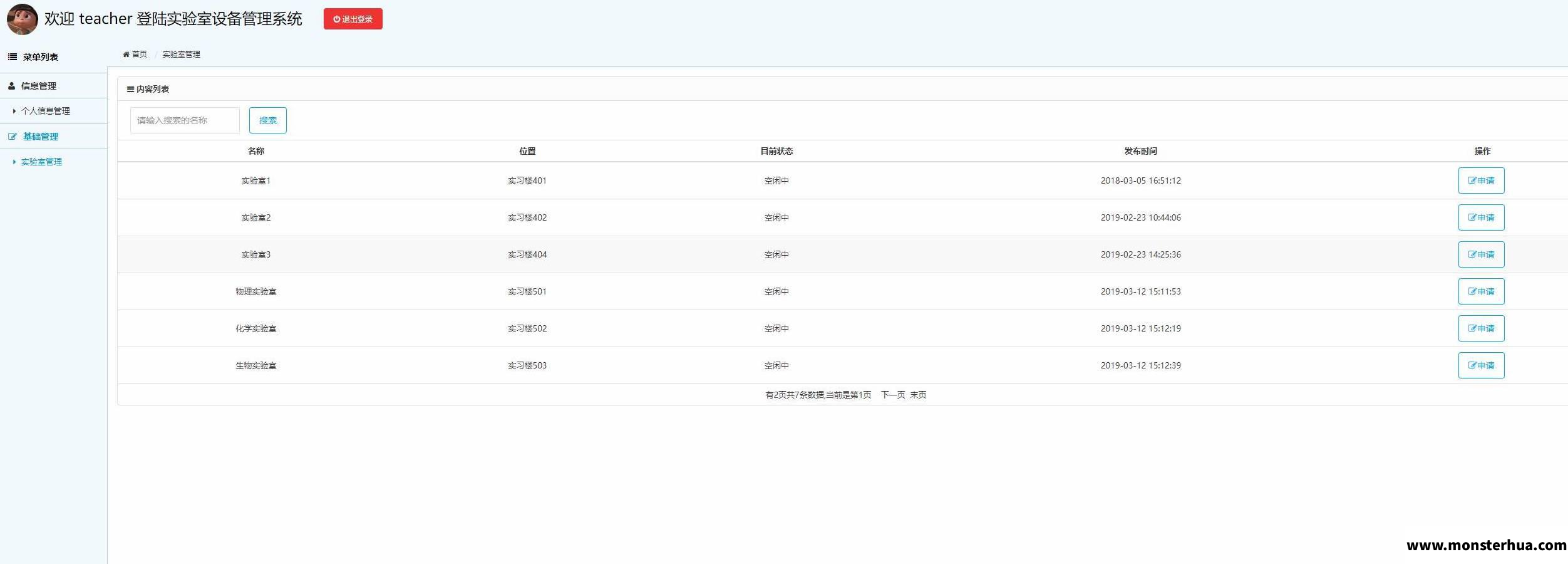Click the 名称 column header
The height and width of the screenshot is (564, 1568).
(255, 151)
